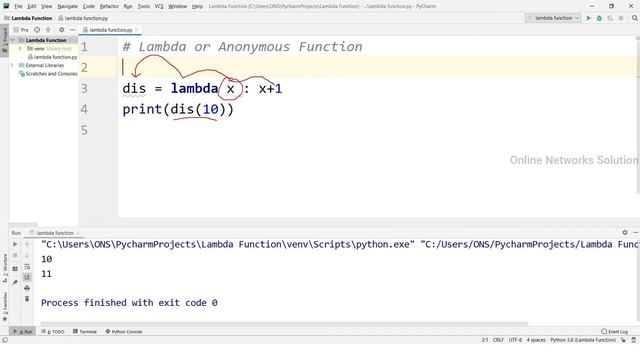Hide the Project panel with minus icon
Screen dimensions: 640x360
[73, 30]
